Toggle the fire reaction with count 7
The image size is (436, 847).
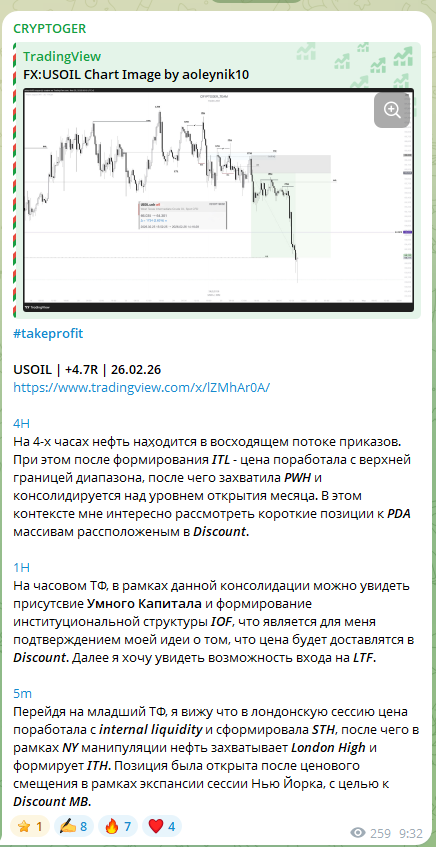(x=110, y=826)
